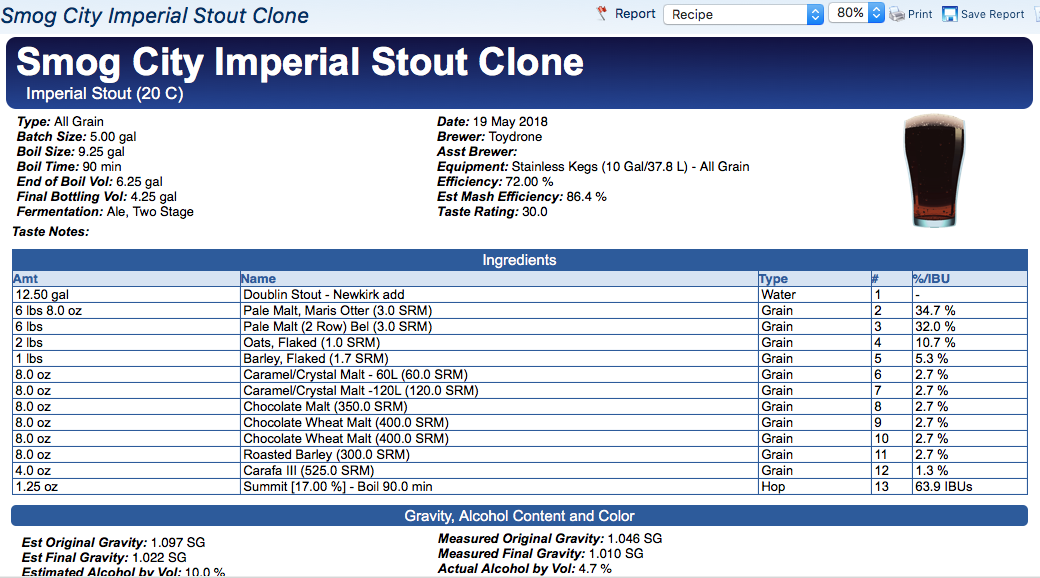Select the Roasted Barley ingredient row
The width and height of the screenshot is (1040, 578).
(326, 455)
